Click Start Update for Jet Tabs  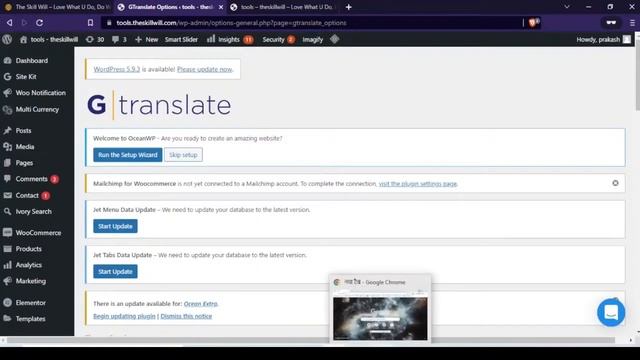click(115, 271)
